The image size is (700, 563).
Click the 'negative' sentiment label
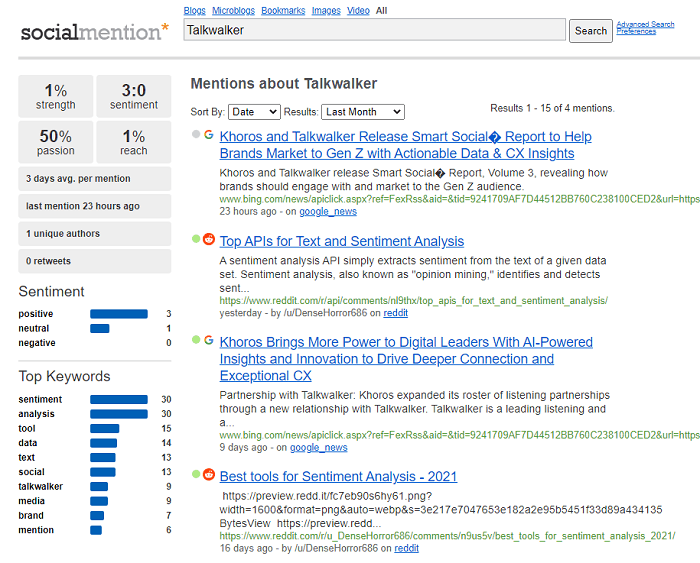click(37, 343)
